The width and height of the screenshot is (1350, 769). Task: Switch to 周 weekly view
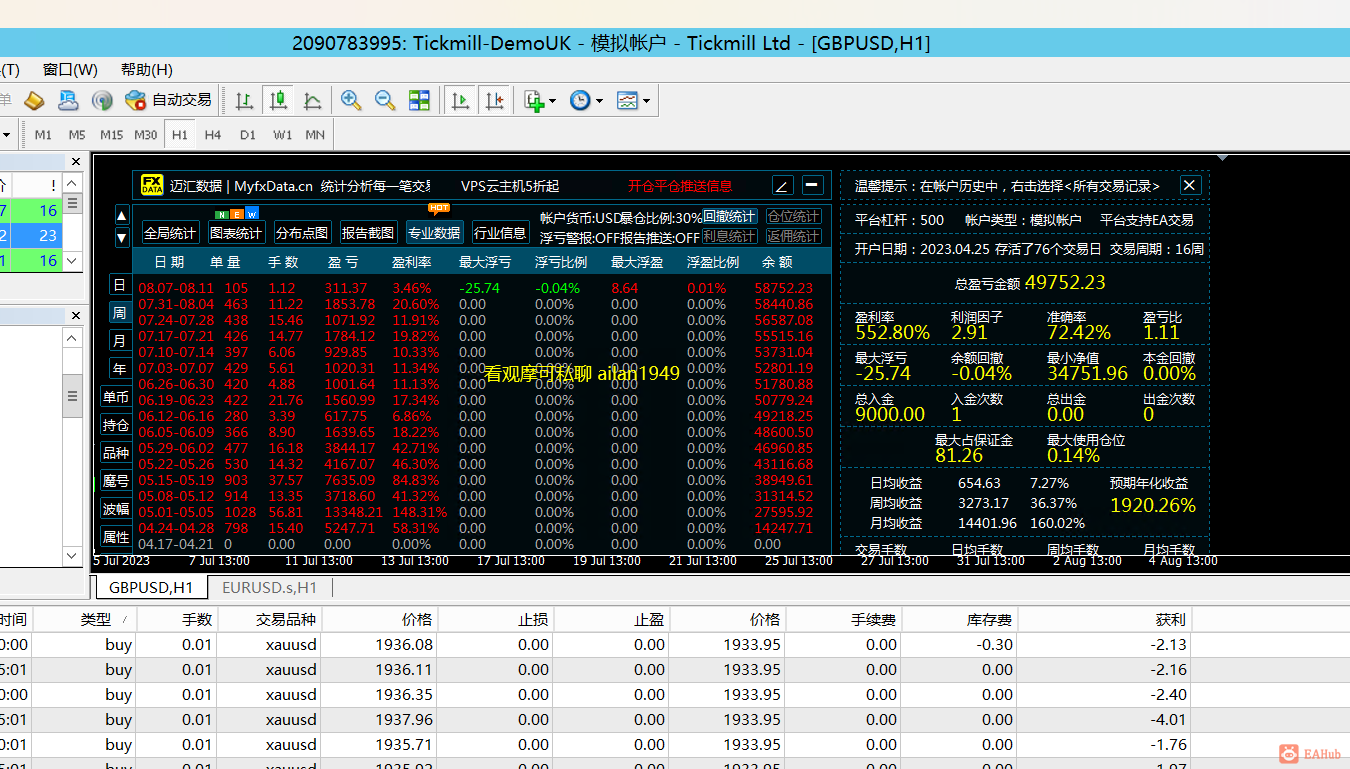pos(119,313)
